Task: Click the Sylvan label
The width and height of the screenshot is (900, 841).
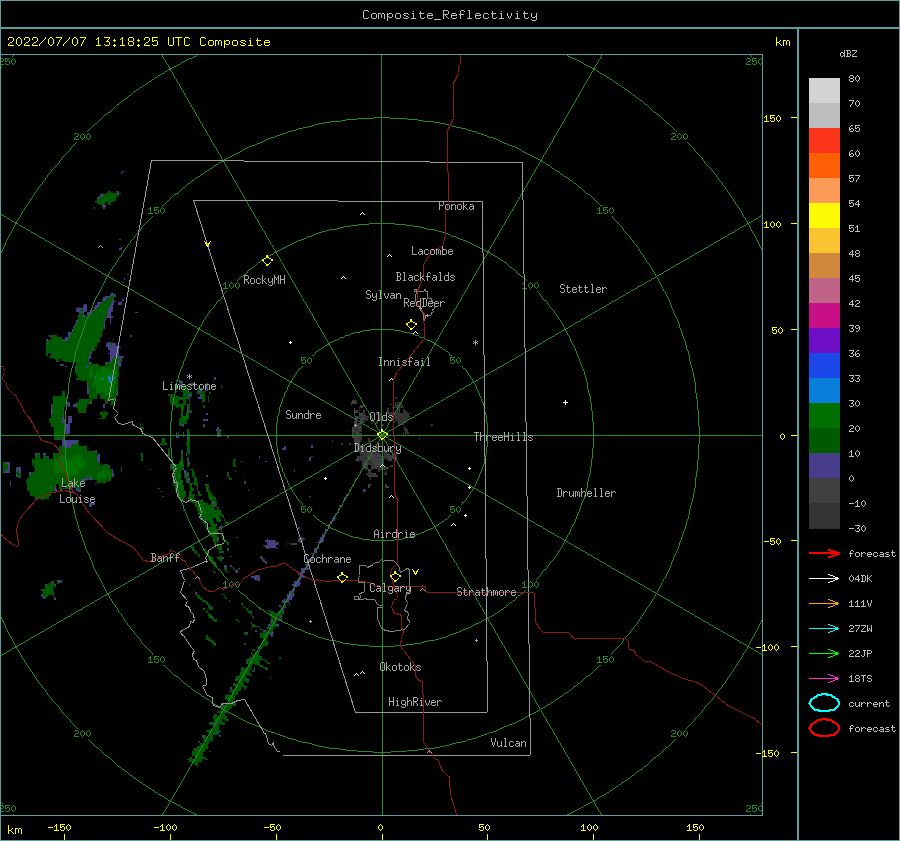Action: click(383, 295)
